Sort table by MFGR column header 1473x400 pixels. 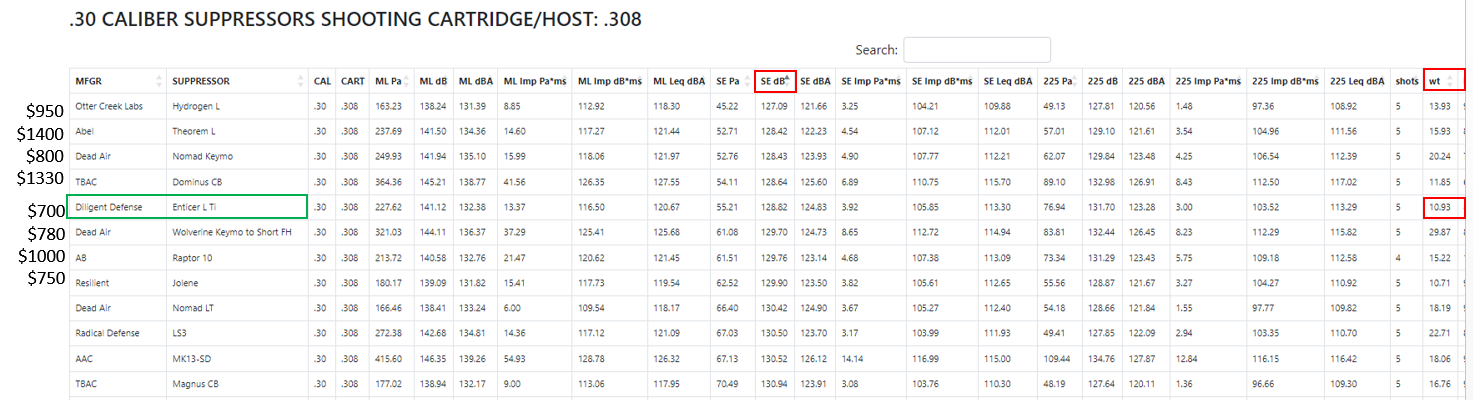click(x=116, y=81)
